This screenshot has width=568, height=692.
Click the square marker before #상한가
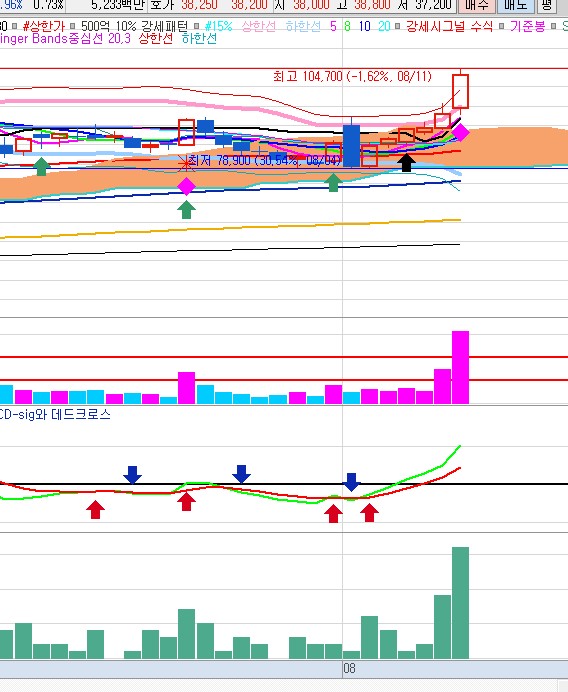coord(15,26)
